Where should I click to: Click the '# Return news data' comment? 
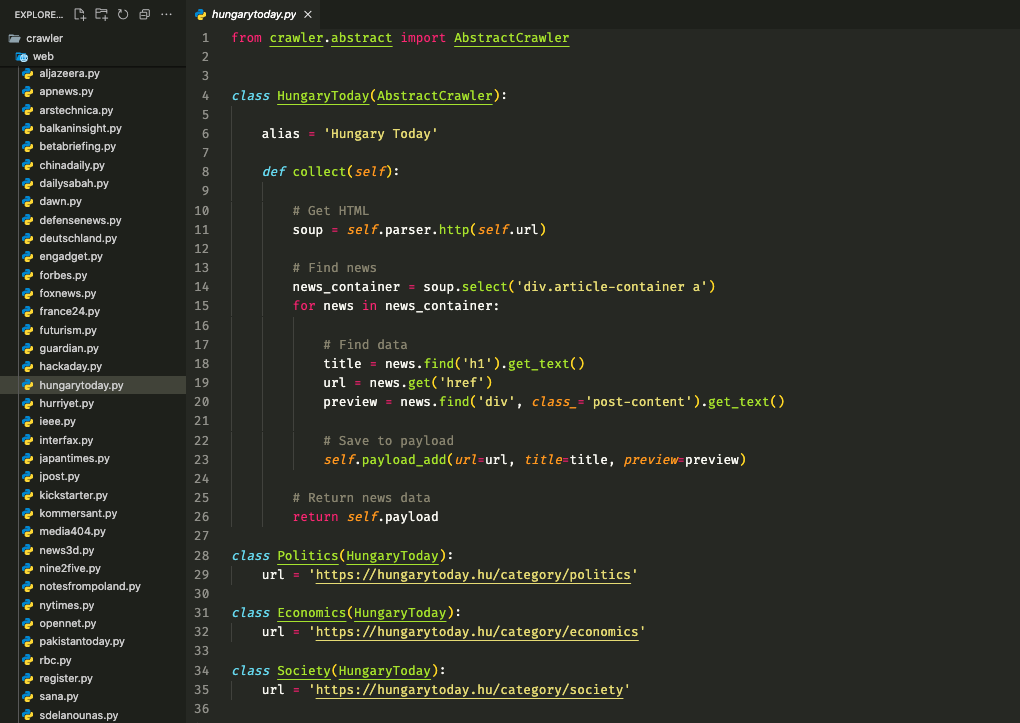pyautogui.click(x=362, y=498)
